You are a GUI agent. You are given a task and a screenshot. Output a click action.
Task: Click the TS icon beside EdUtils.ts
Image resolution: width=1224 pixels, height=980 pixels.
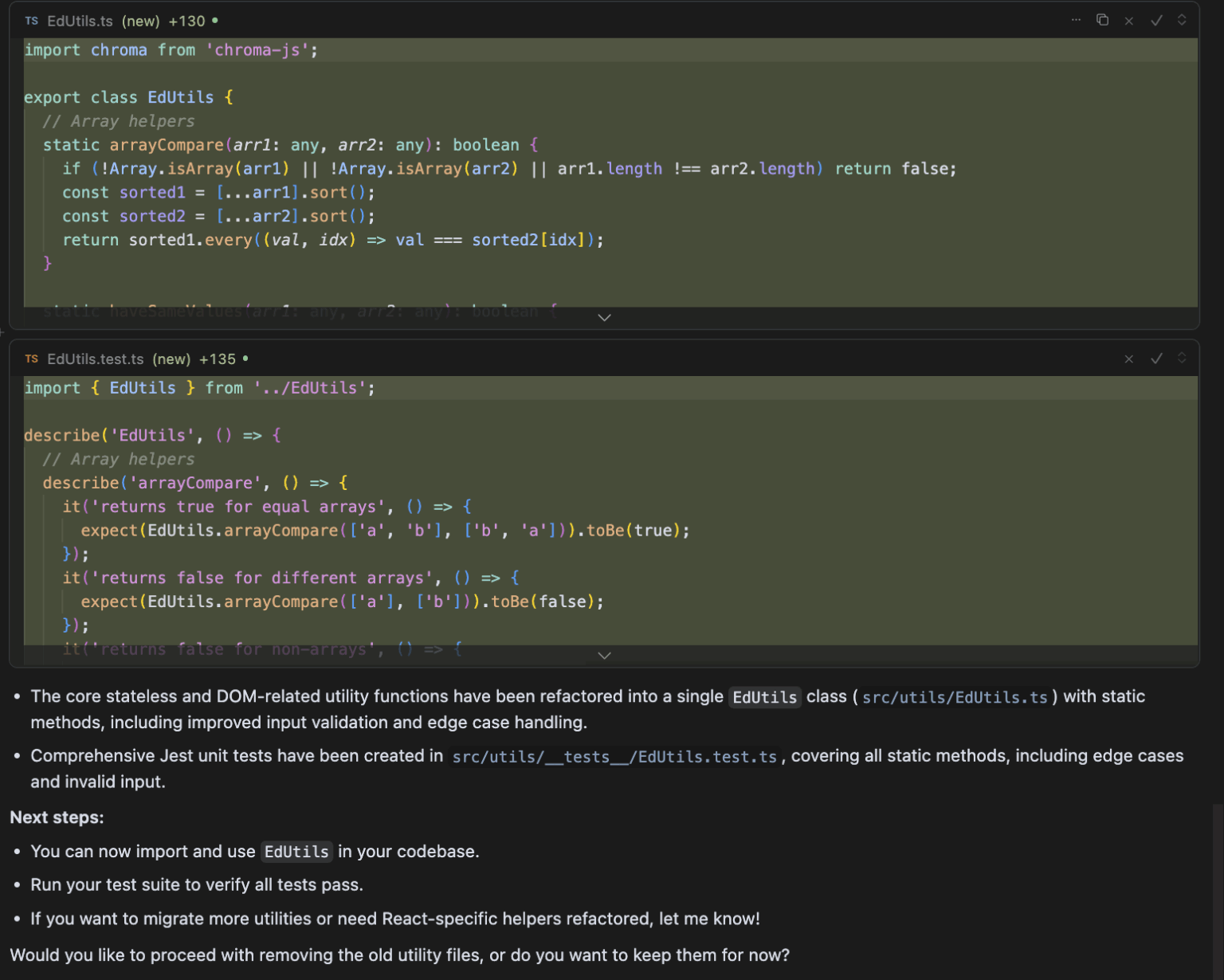pyautogui.click(x=31, y=21)
